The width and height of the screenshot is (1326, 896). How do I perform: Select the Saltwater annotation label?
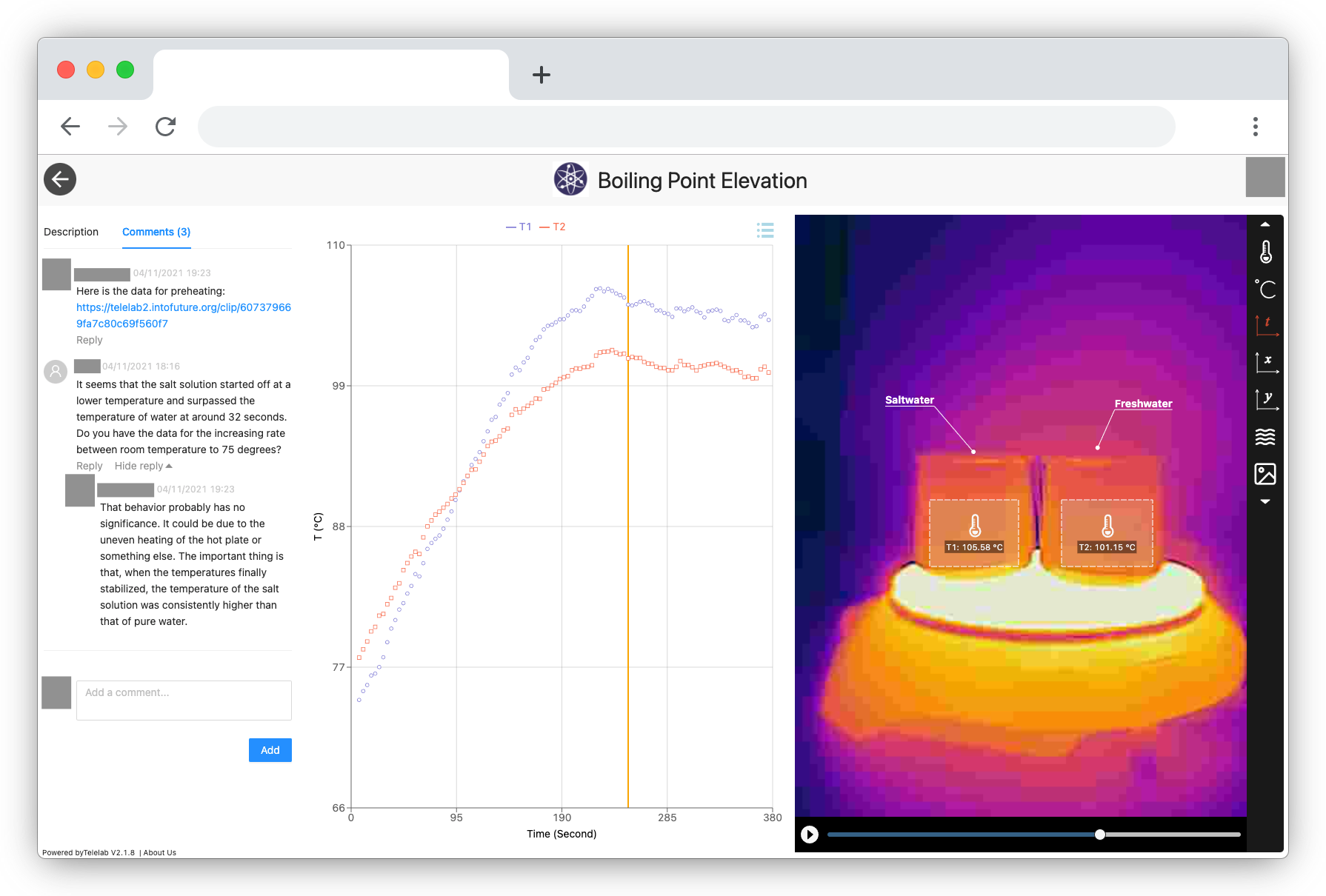click(910, 400)
